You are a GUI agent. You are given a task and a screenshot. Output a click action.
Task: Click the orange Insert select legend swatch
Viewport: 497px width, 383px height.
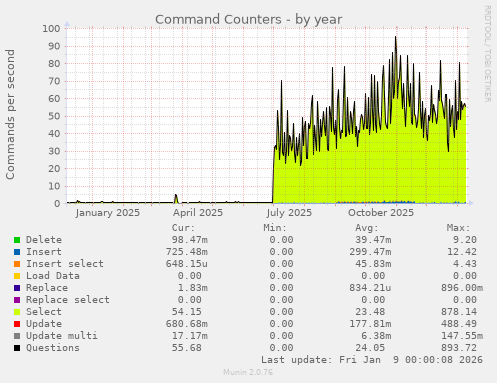tap(17, 264)
